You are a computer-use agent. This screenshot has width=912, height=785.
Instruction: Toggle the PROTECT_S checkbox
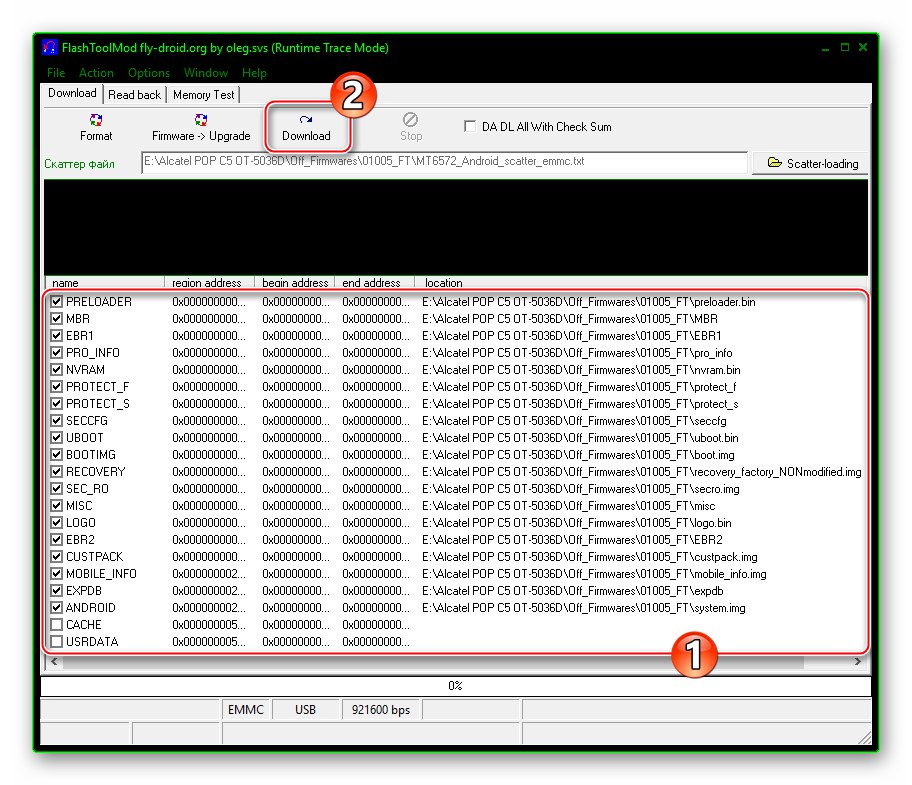coord(56,404)
